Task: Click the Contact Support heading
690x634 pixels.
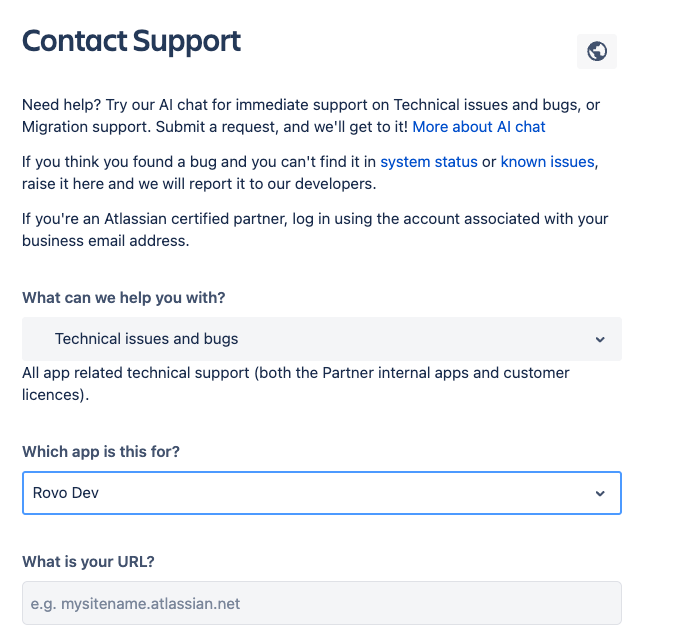Action: click(131, 42)
